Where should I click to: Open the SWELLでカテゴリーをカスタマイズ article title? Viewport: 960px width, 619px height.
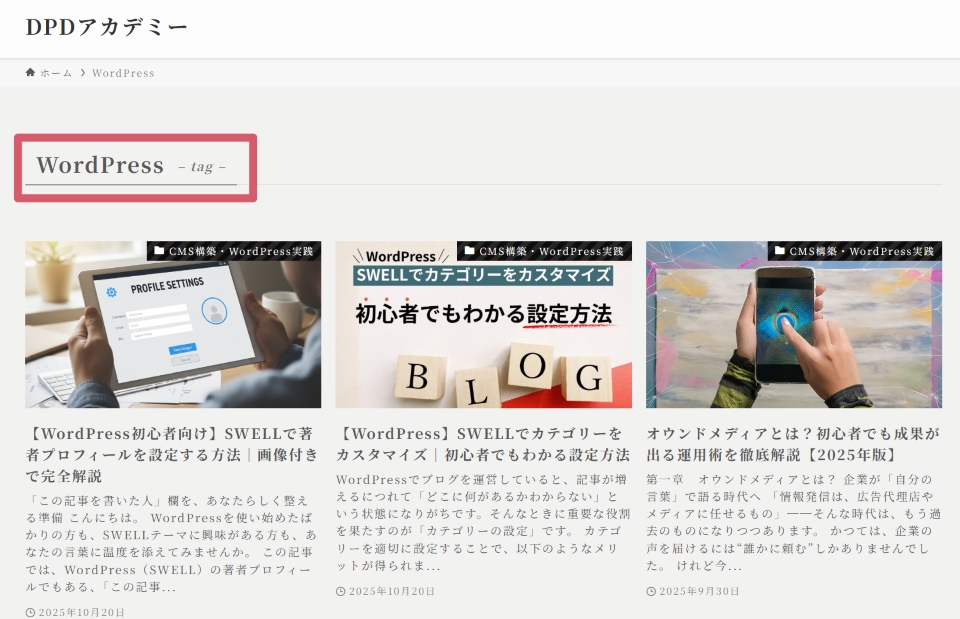click(x=483, y=444)
